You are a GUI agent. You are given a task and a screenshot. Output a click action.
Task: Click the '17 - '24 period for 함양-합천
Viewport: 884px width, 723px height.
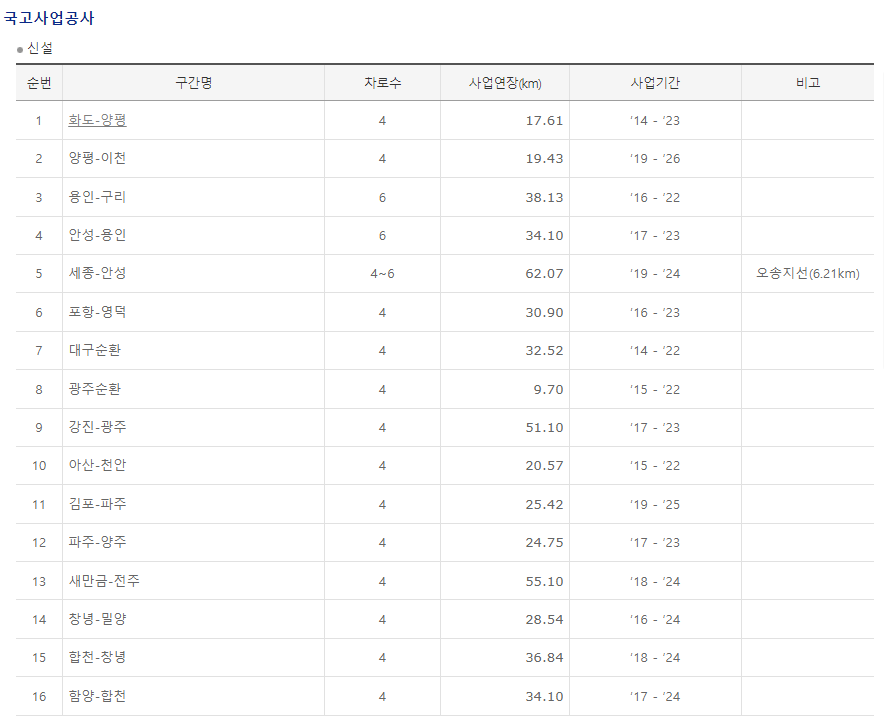click(x=655, y=696)
